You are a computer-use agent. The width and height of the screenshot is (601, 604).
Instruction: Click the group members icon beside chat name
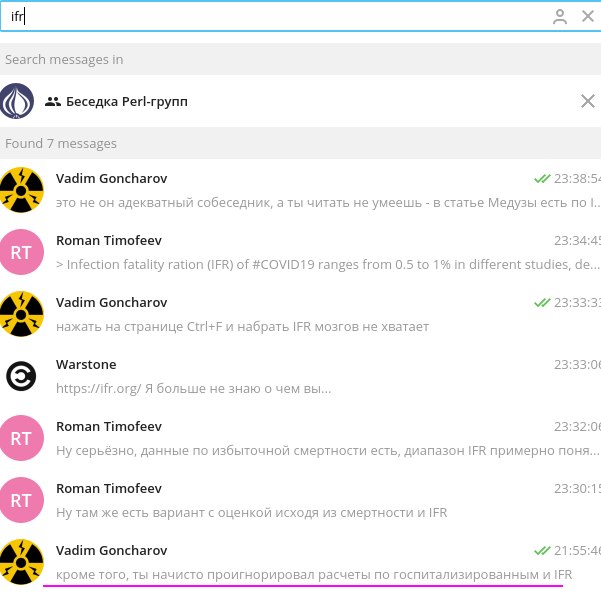point(53,102)
